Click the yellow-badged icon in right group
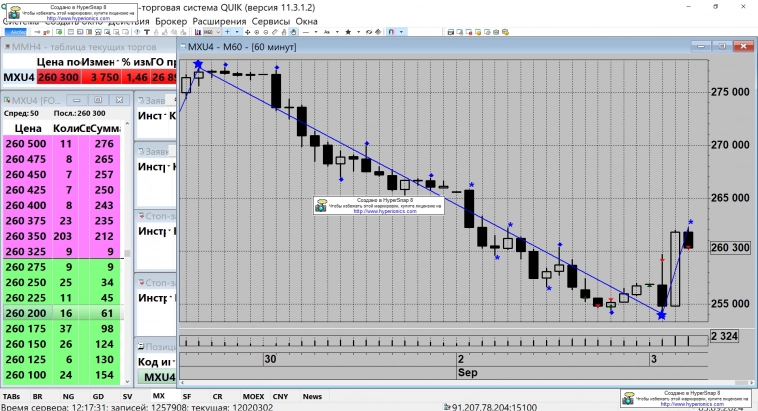 tap(478, 32)
